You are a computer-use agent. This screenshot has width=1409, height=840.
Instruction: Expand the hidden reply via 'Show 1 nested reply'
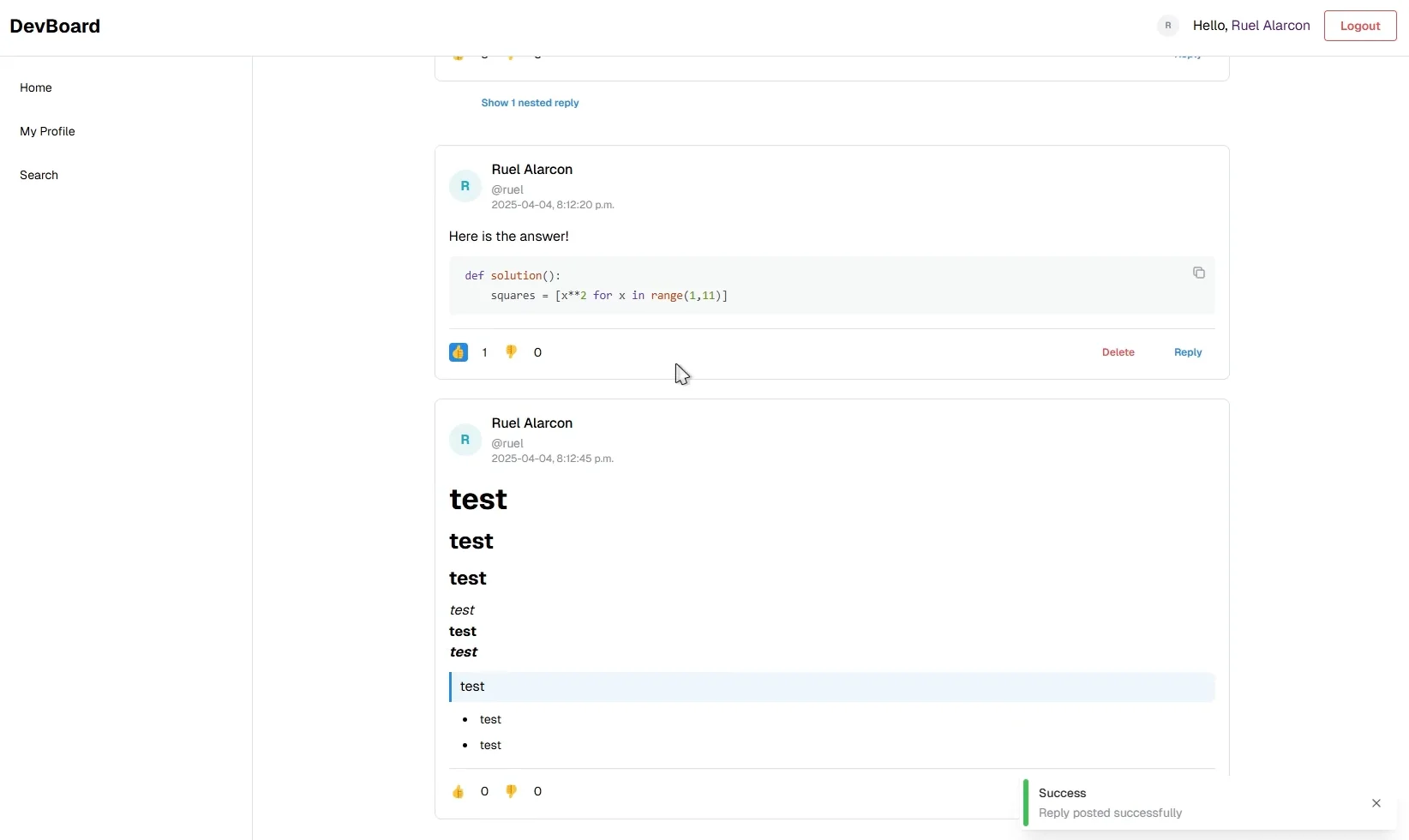point(530,103)
